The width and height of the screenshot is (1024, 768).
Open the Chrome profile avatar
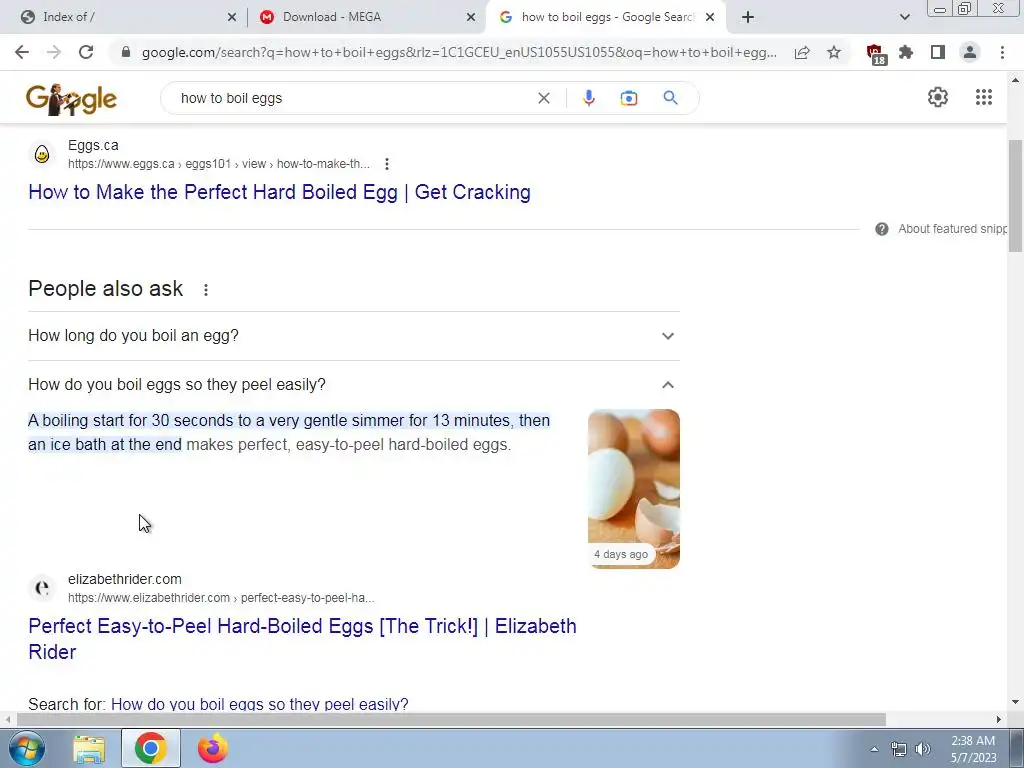tap(970, 52)
